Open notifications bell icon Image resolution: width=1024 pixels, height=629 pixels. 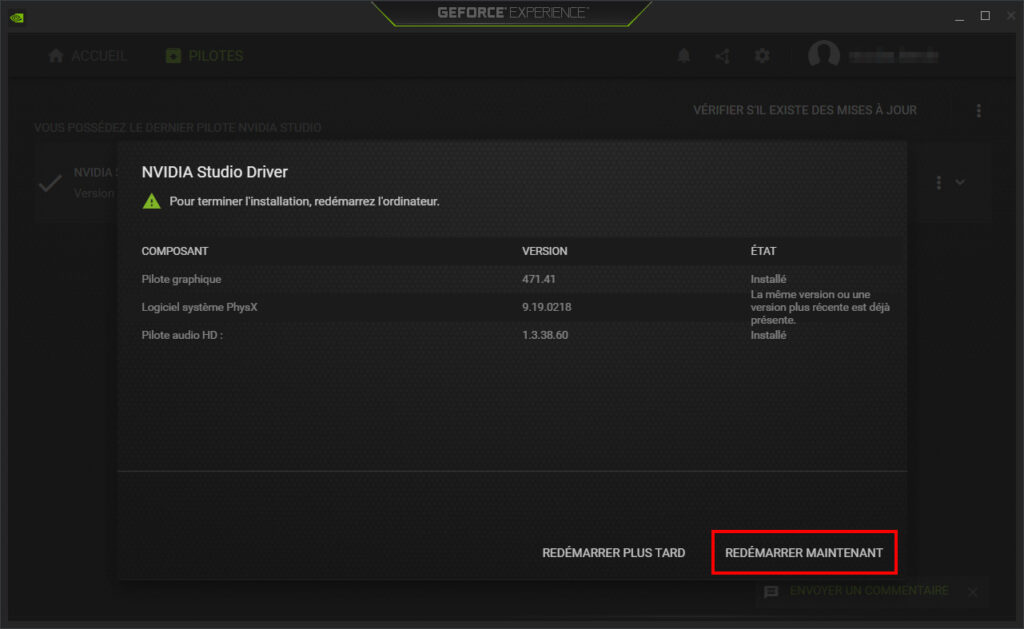click(684, 56)
